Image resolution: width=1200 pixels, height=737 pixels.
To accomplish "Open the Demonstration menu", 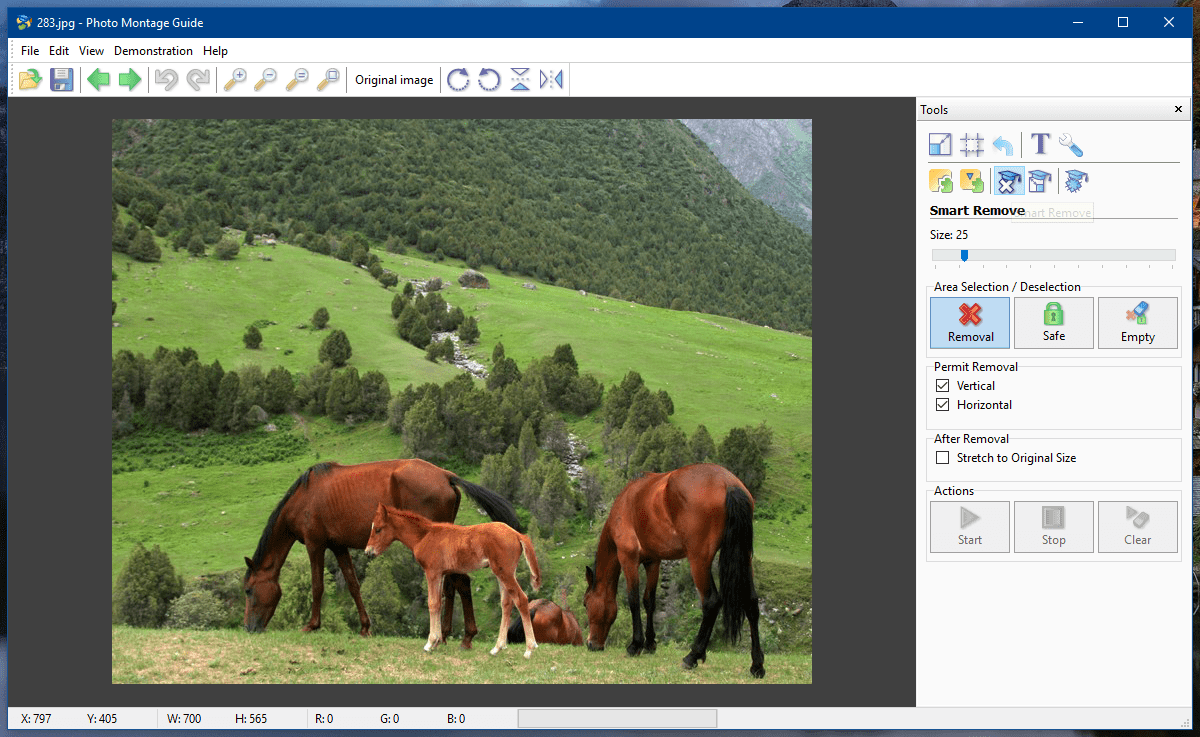I will click(x=153, y=51).
